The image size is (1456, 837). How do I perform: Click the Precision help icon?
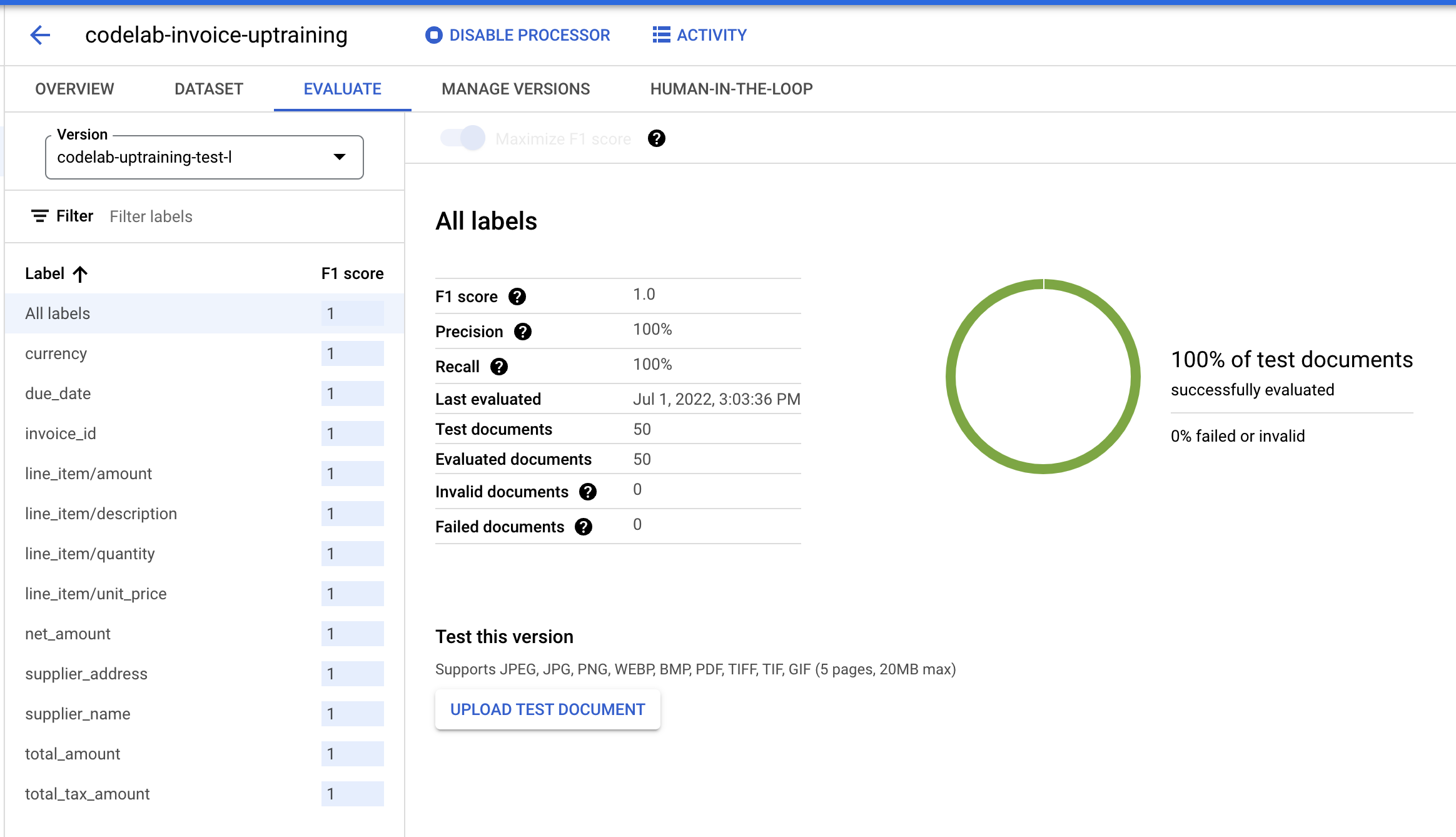pyautogui.click(x=522, y=332)
